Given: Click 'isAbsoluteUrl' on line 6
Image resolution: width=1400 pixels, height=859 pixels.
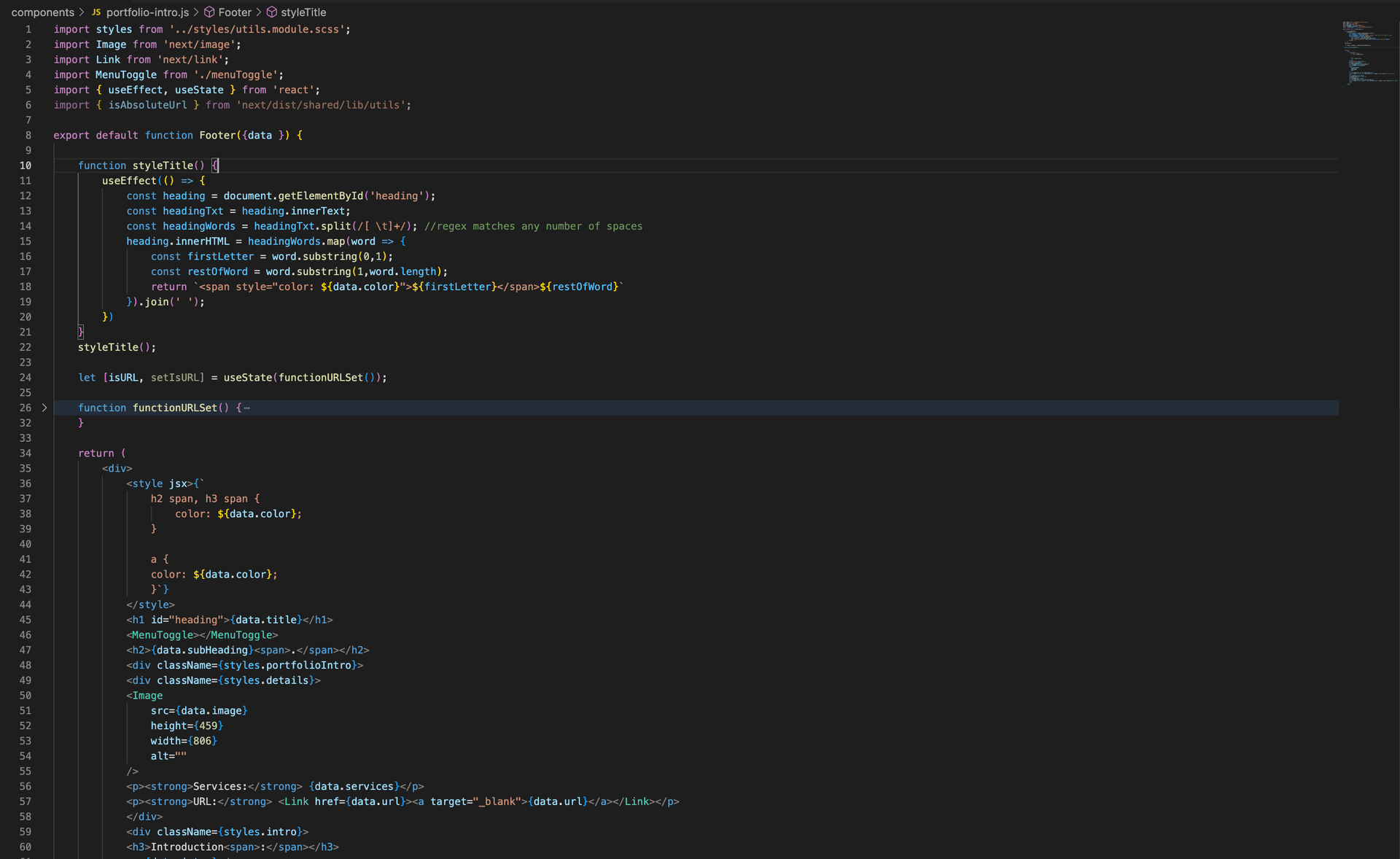Looking at the screenshot, I should (x=147, y=105).
